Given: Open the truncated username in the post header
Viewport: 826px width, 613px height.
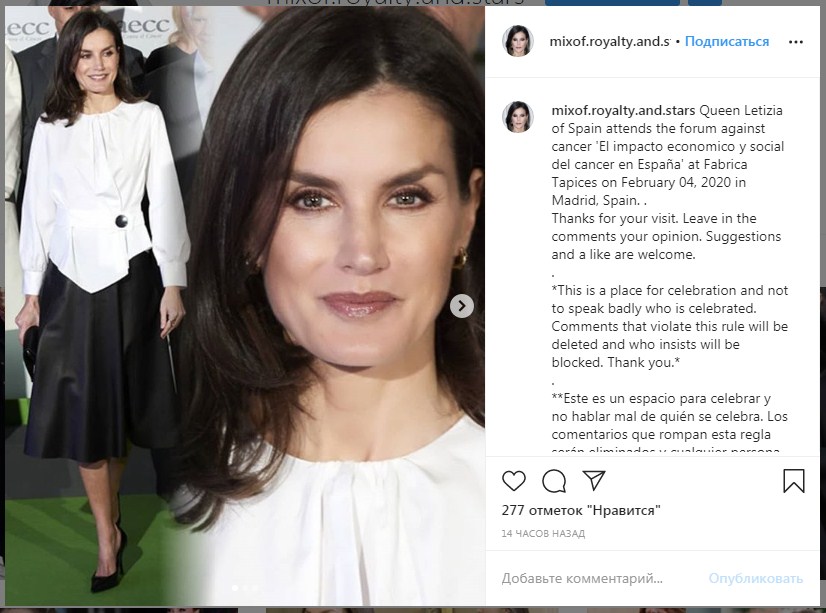Looking at the screenshot, I should click(609, 42).
